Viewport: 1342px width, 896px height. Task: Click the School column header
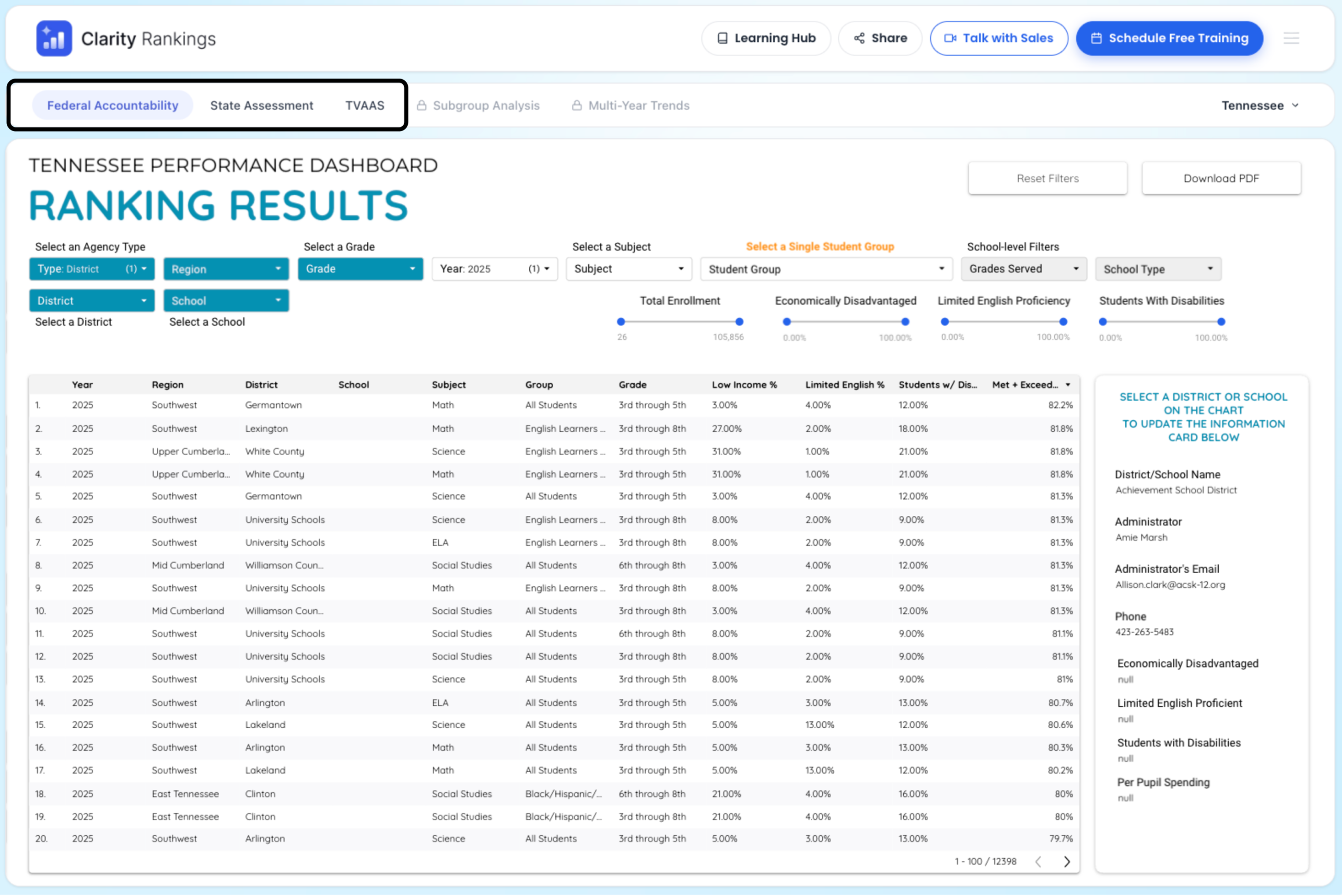click(x=354, y=385)
